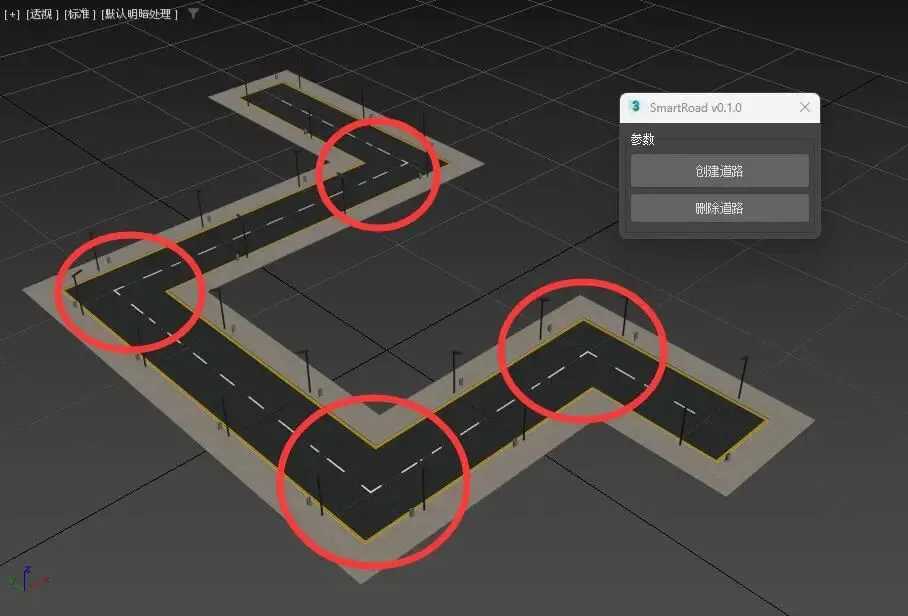This screenshot has height=616, width=908.
Task: Close the SmartRoad v0.1.0 dialog
Action: tap(804, 107)
